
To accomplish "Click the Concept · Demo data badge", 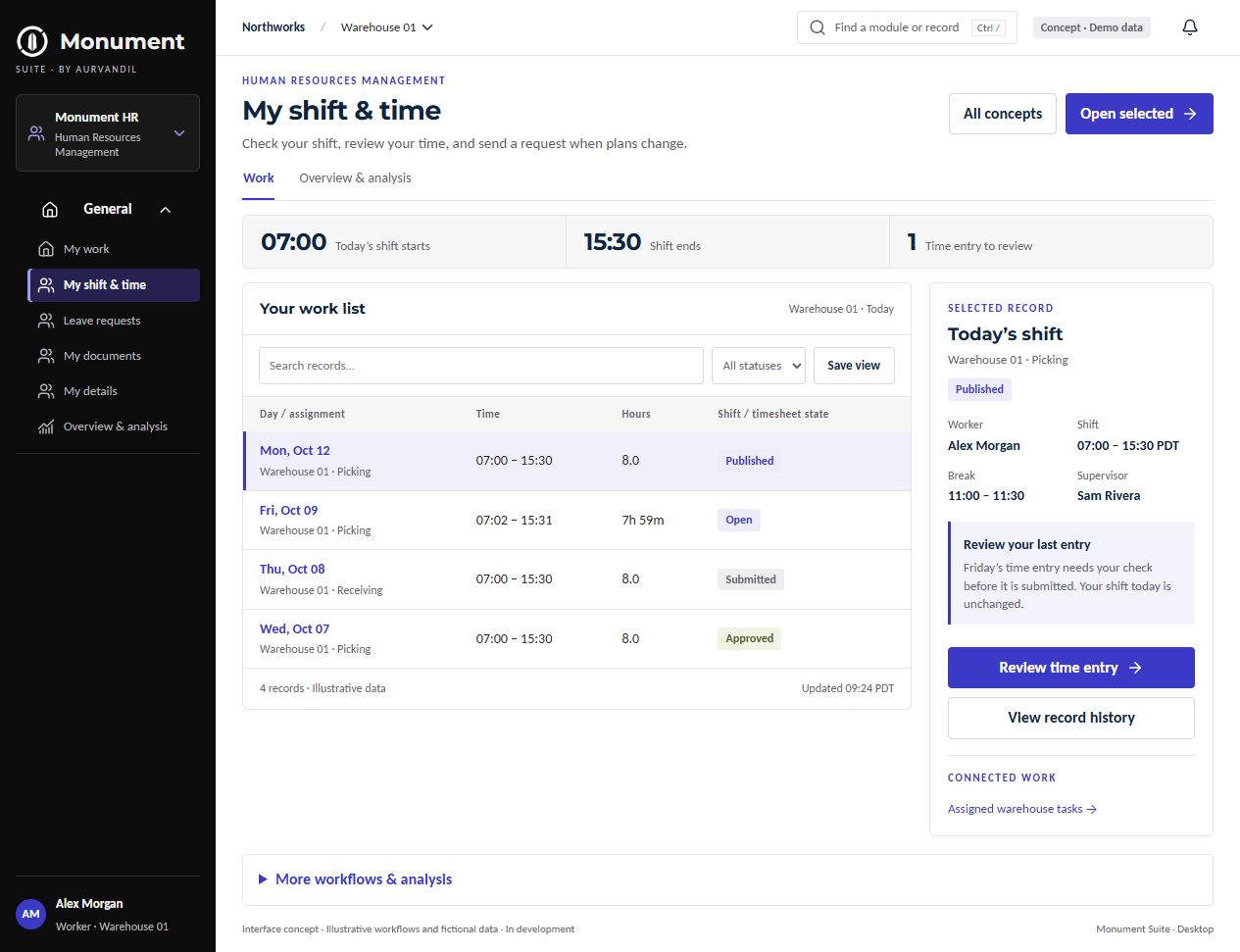I will tap(1091, 27).
